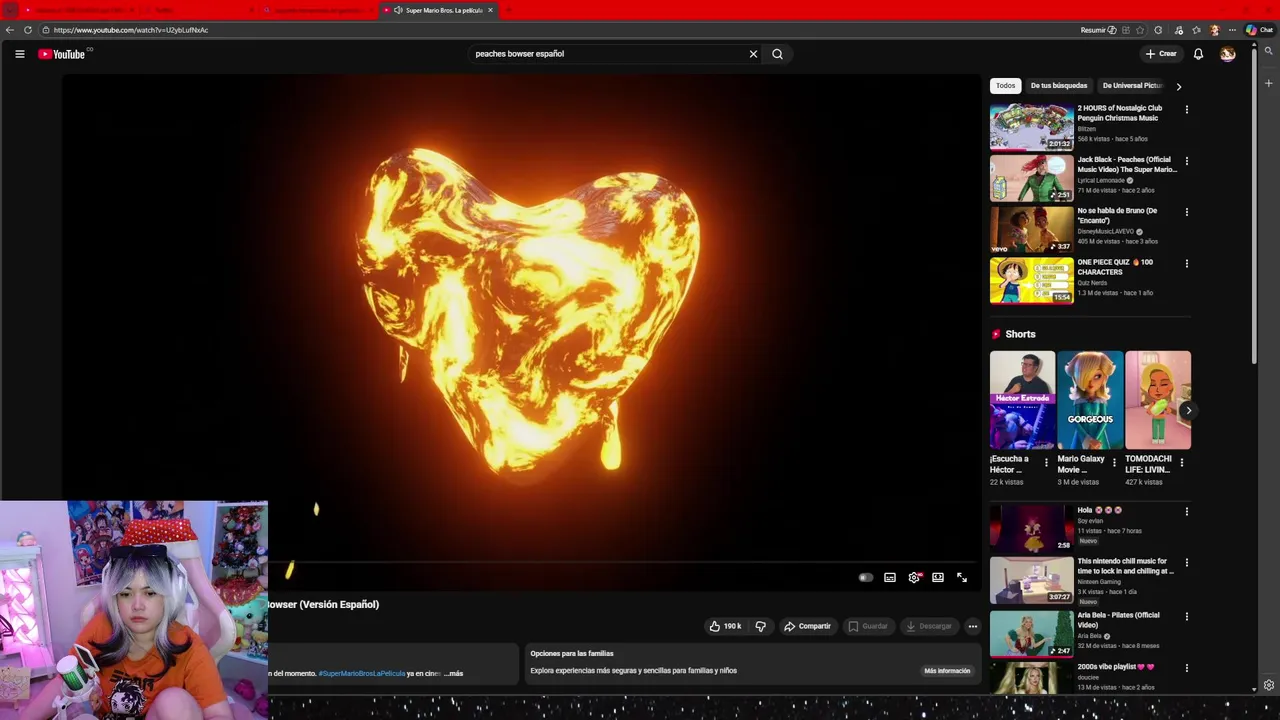The height and width of the screenshot is (720, 1280).
Task: Select the De Universal Pictures chip
Action: (x=1132, y=86)
